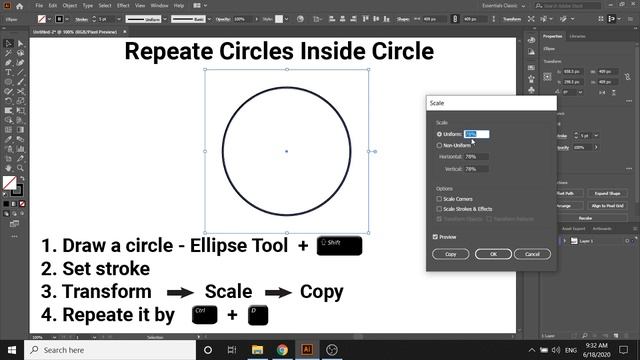Open fill color dropdown in control bar
This screenshot has width=640, height=360.
pyautogui.click(x=49, y=19)
